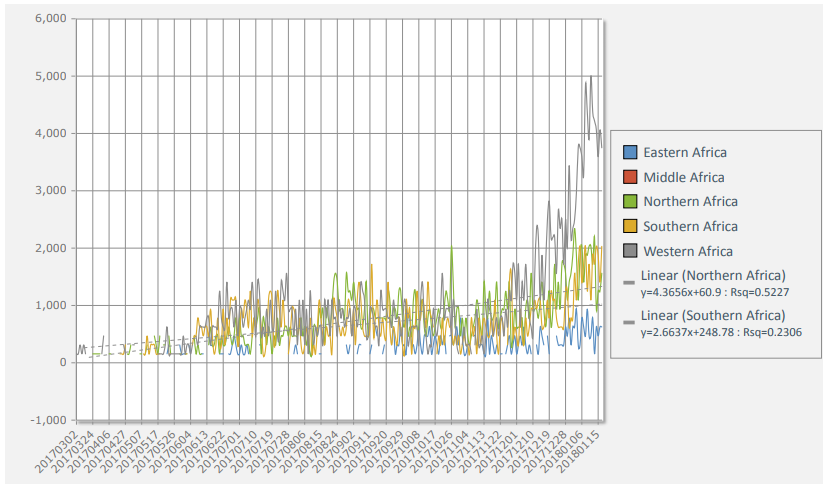The image size is (826, 485).
Task: Click the Linear (Southern Africa) trendline label
Action: [x=713, y=315]
